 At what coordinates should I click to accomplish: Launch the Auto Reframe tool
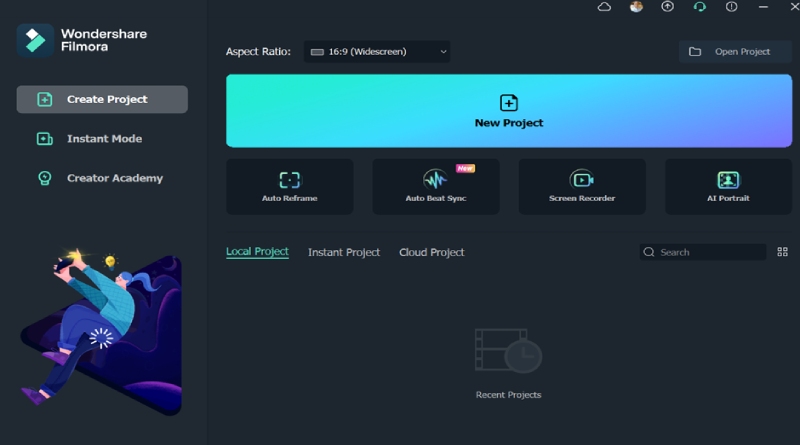pos(289,186)
